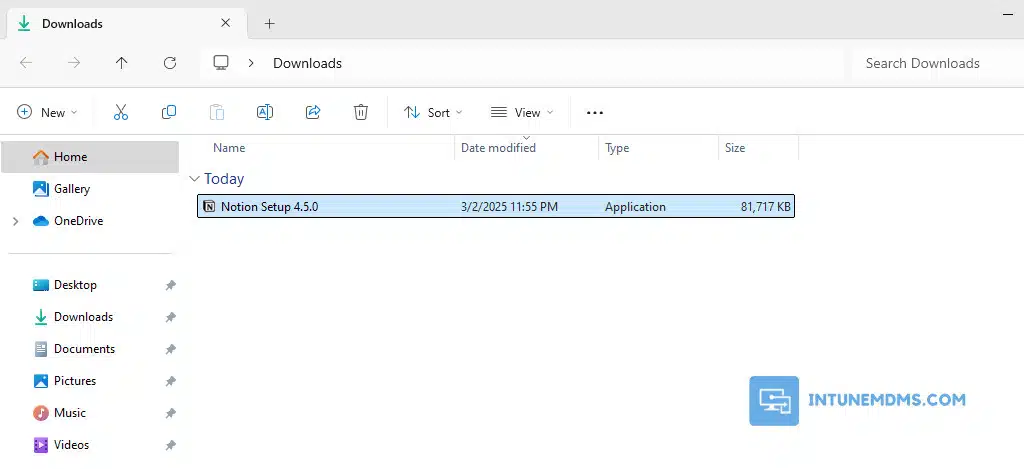Click the Search Downloads field
Screen dimensions: 1024x469
tap(930, 63)
